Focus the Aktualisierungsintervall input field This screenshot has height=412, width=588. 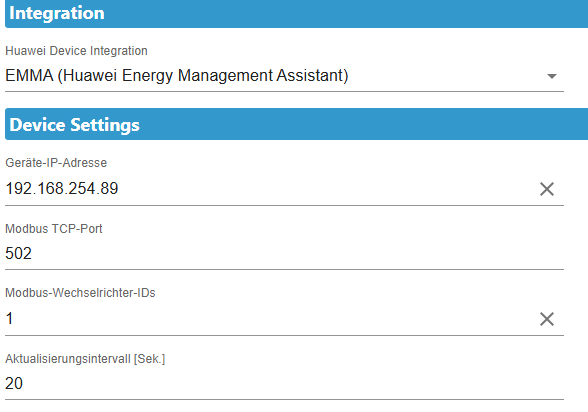(x=284, y=384)
